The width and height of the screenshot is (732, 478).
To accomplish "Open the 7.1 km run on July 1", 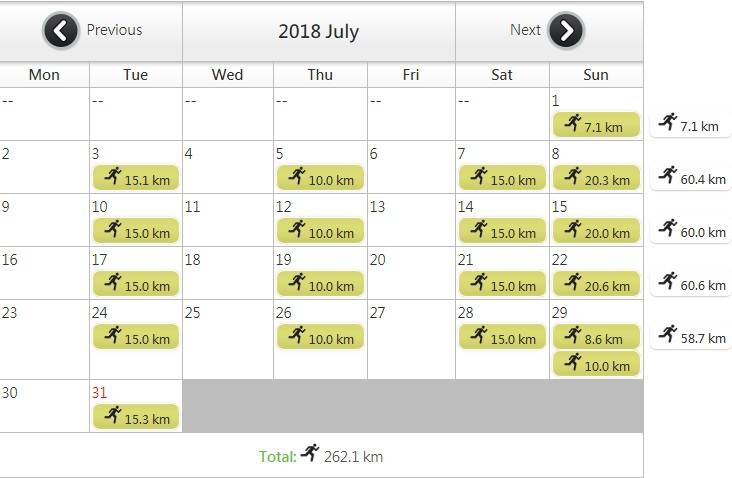I will click(596, 125).
